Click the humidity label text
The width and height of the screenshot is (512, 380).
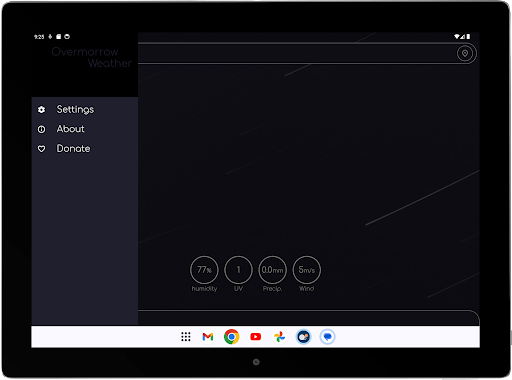(204, 289)
